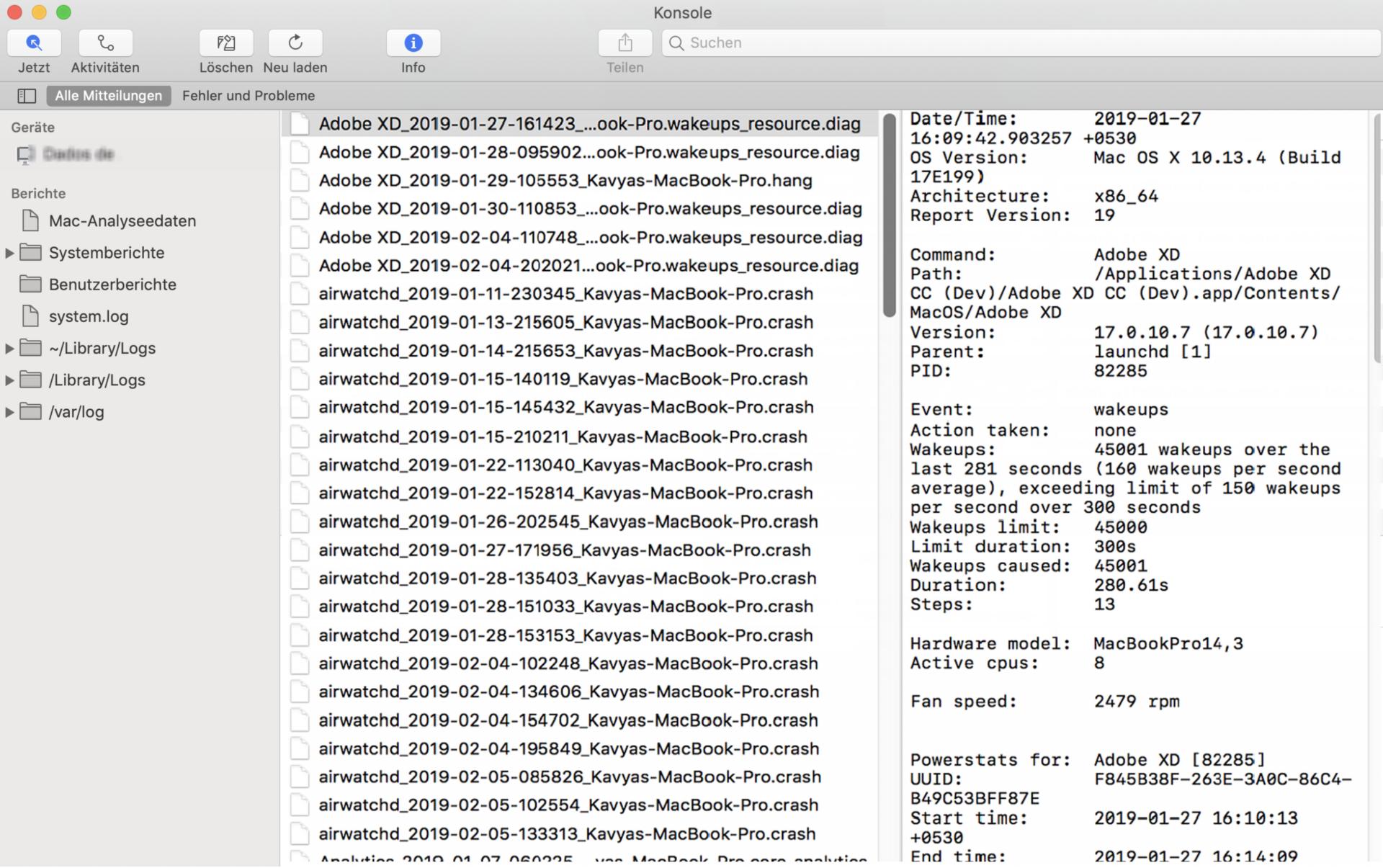Open the Info panel
Screen dimensions: 1383x868
(413, 43)
